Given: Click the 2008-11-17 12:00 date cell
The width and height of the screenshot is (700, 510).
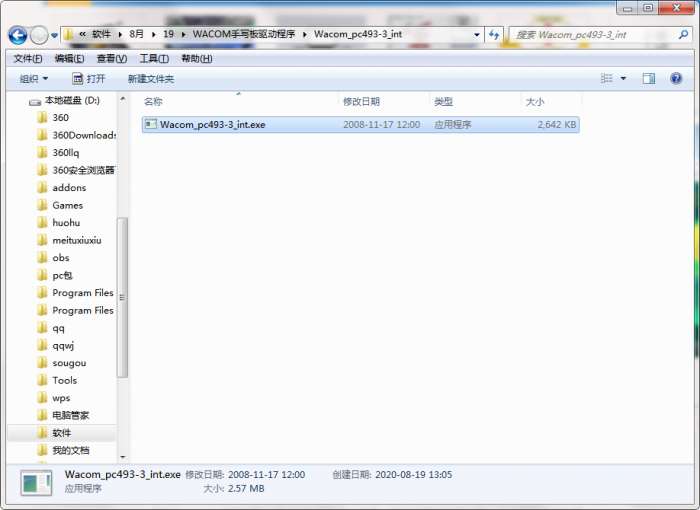Looking at the screenshot, I should click(381, 125).
